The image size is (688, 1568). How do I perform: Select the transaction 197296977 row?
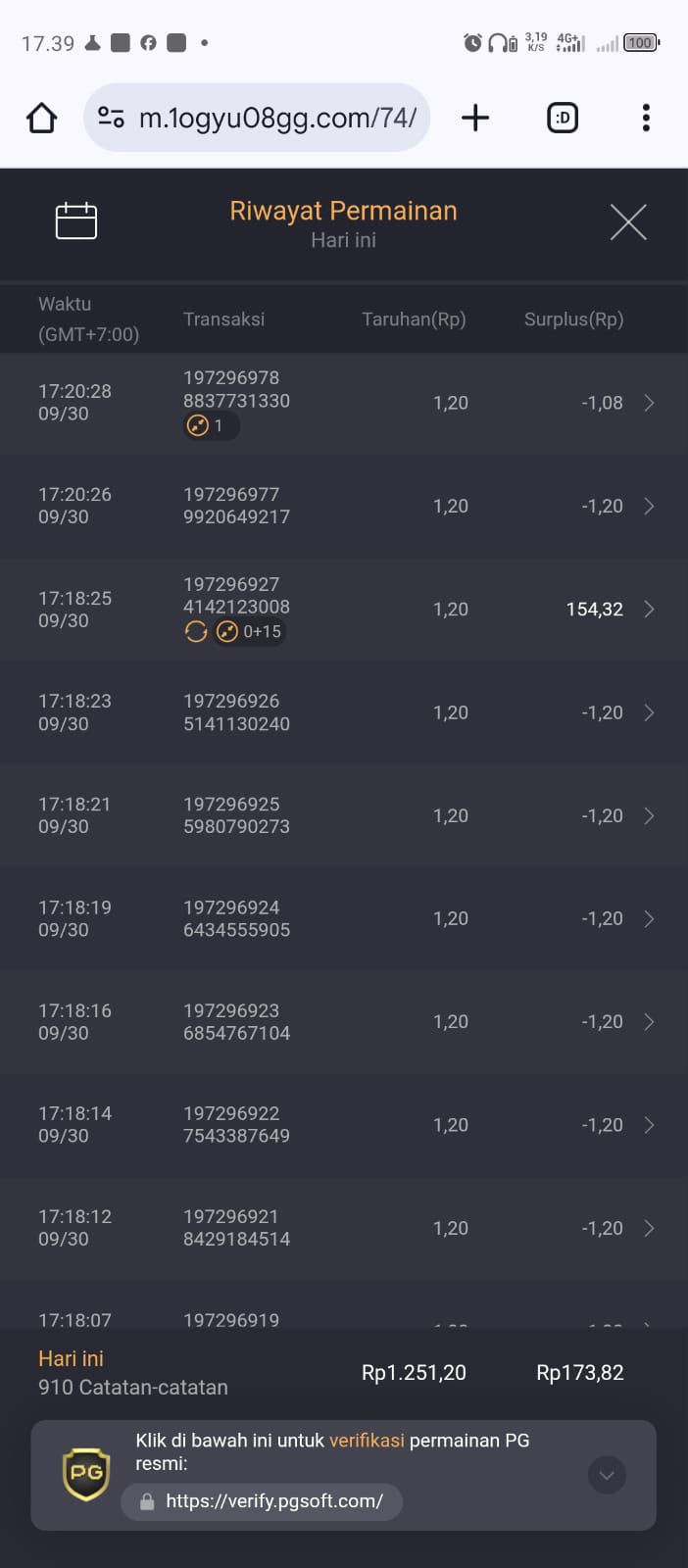344,506
